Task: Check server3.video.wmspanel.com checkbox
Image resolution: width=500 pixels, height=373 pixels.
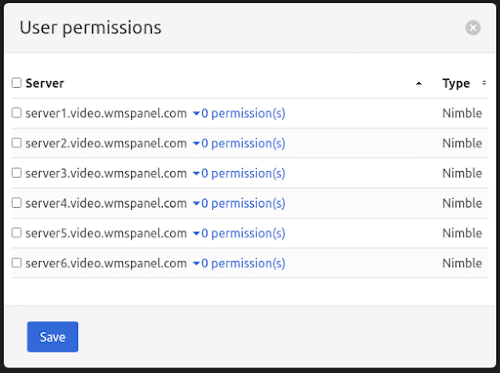Action: click(x=17, y=173)
